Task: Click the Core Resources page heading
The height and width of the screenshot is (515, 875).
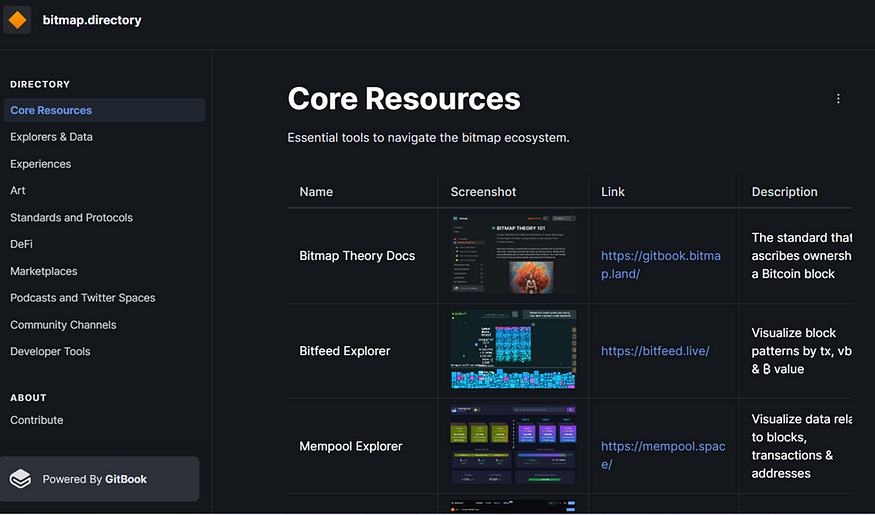Action: [x=404, y=98]
